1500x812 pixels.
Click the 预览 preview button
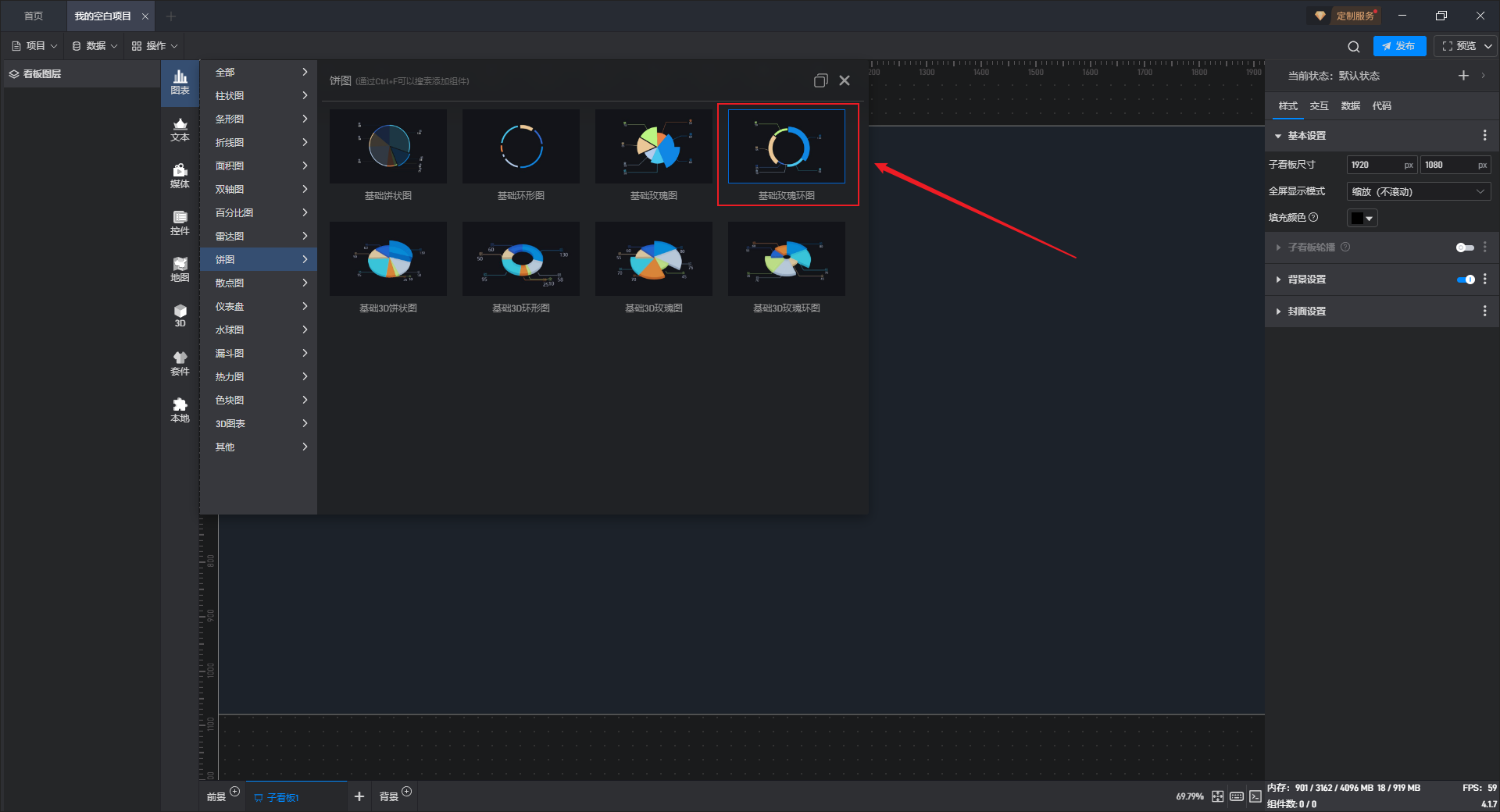[1459, 46]
